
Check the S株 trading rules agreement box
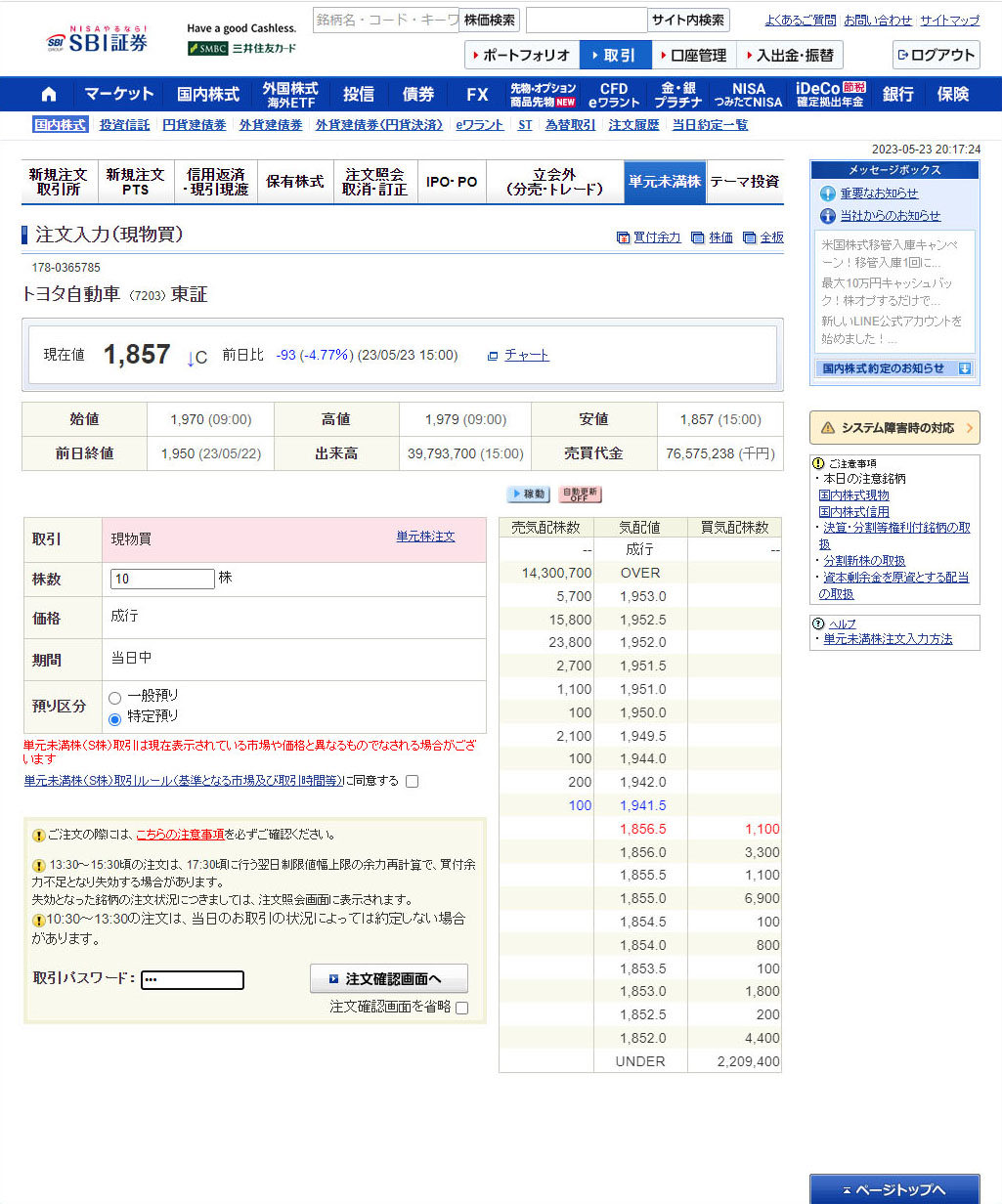[412, 782]
